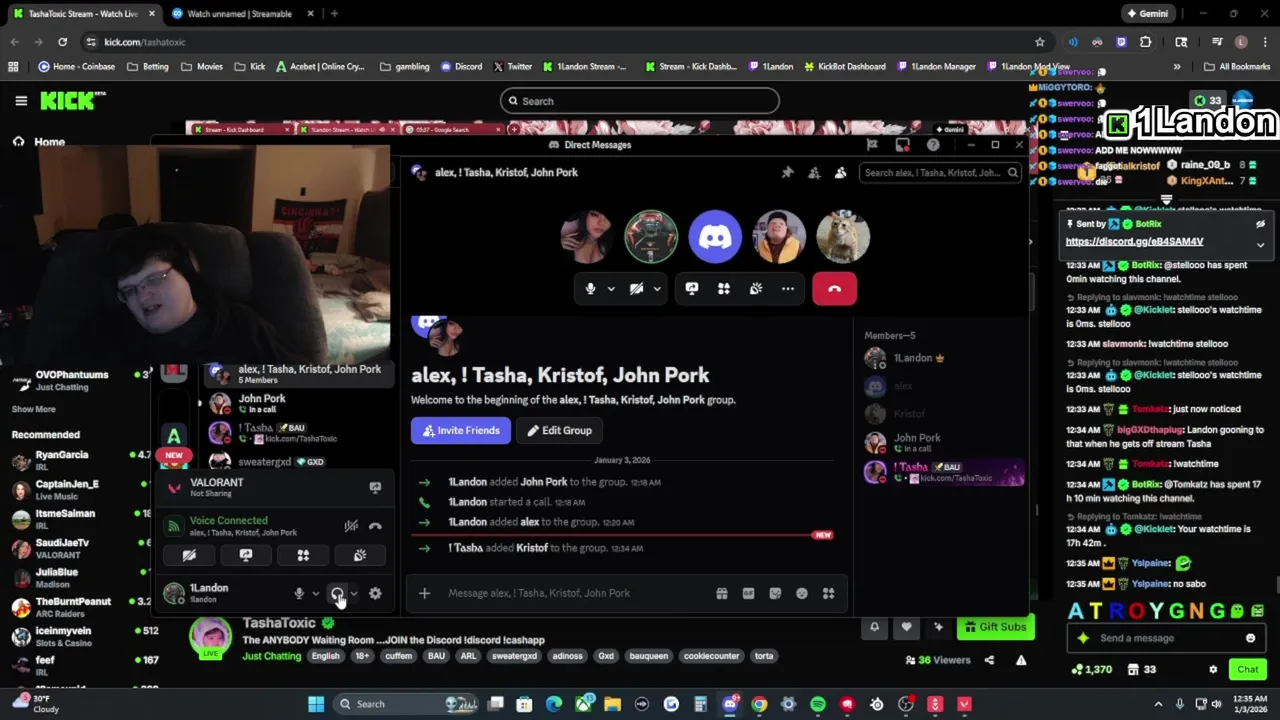
Task: Open Discord help icon in title bar
Action: click(933, 145)
